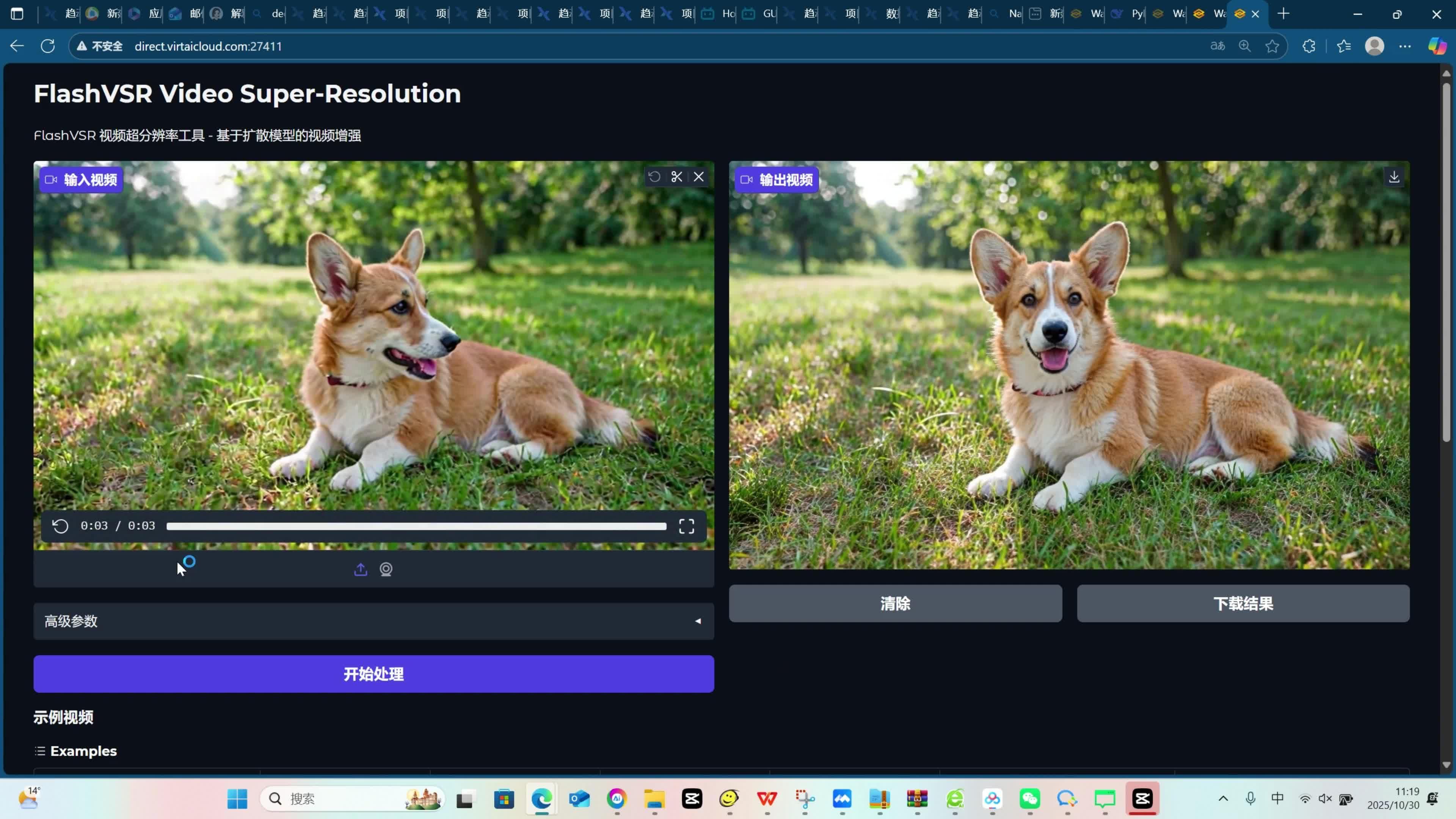Click the trim video scissors icon
This screenshot has height=819, width=1456.
(676, 177)
